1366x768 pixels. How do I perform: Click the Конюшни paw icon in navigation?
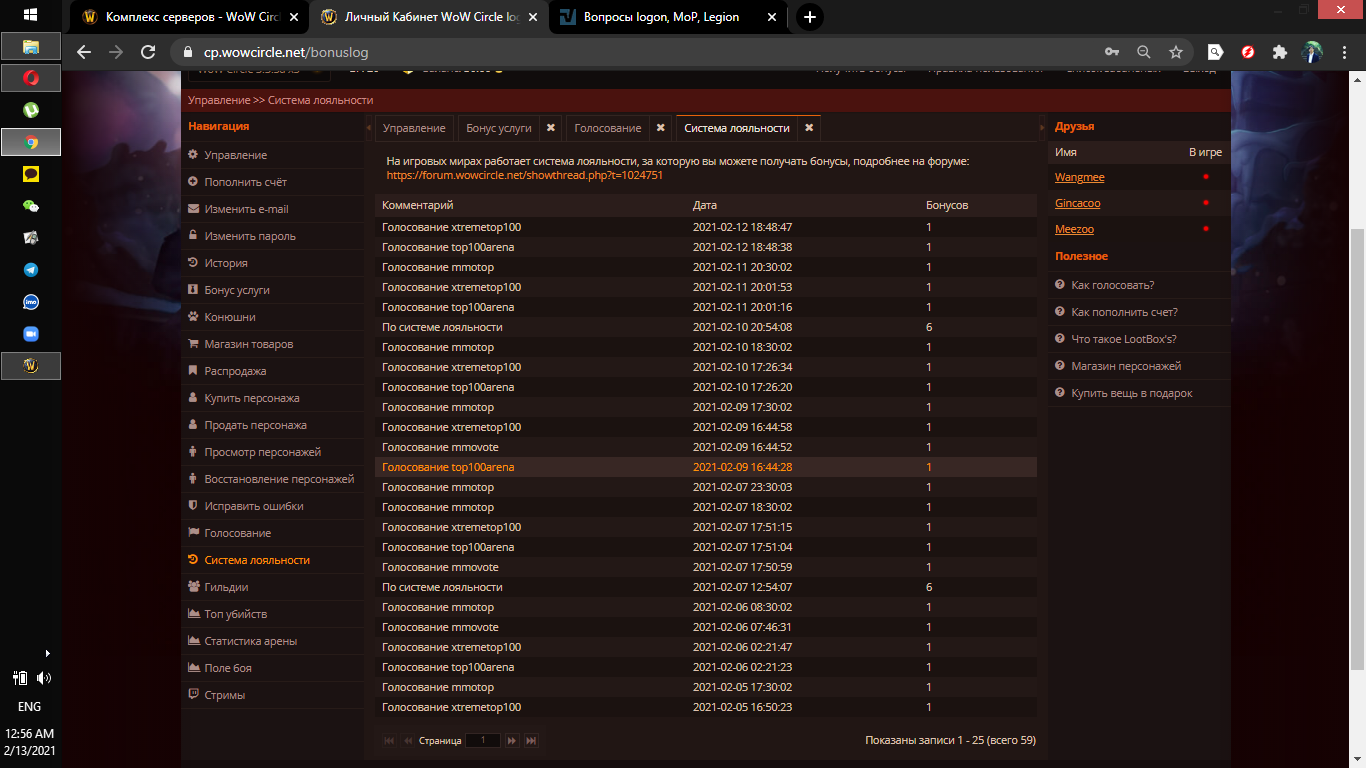click(x=193, y=317)
